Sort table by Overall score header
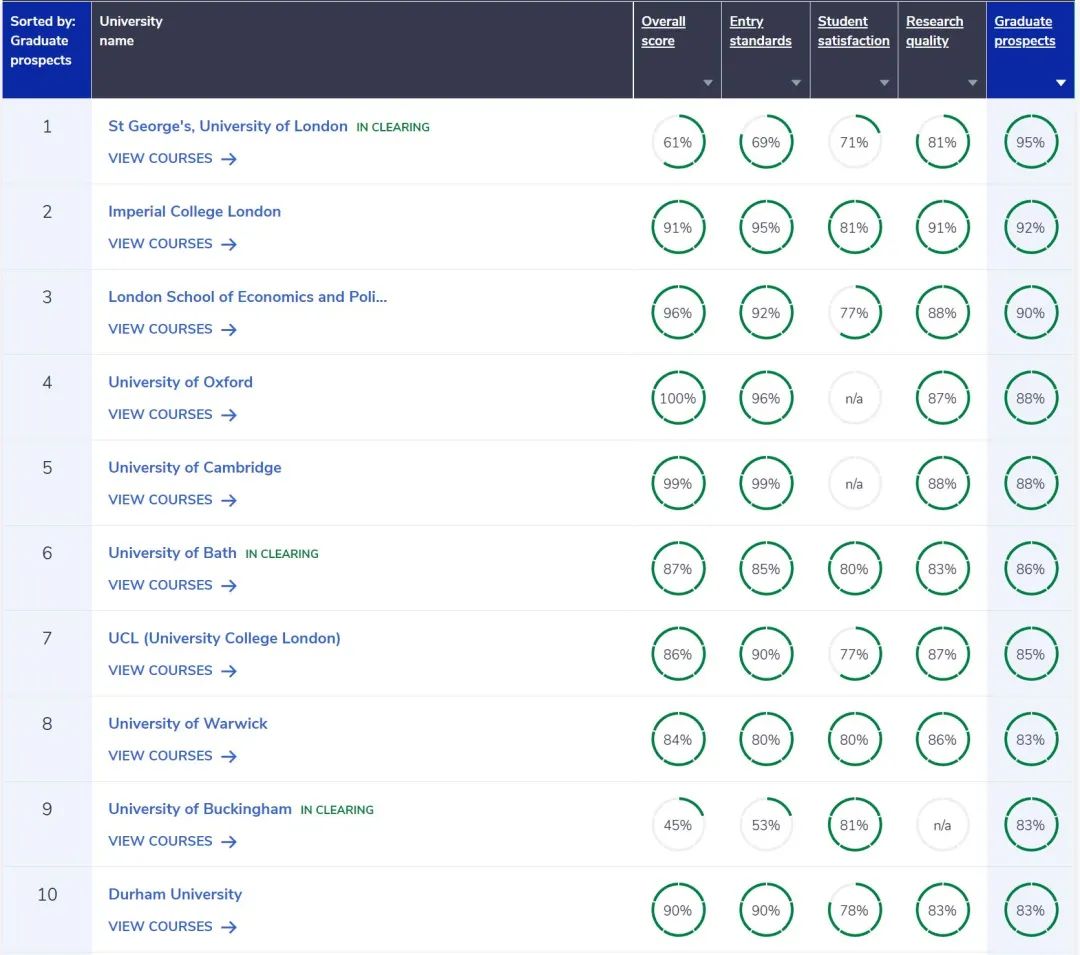This screenshot has width=1080, height=955. [x=663, y=31]
